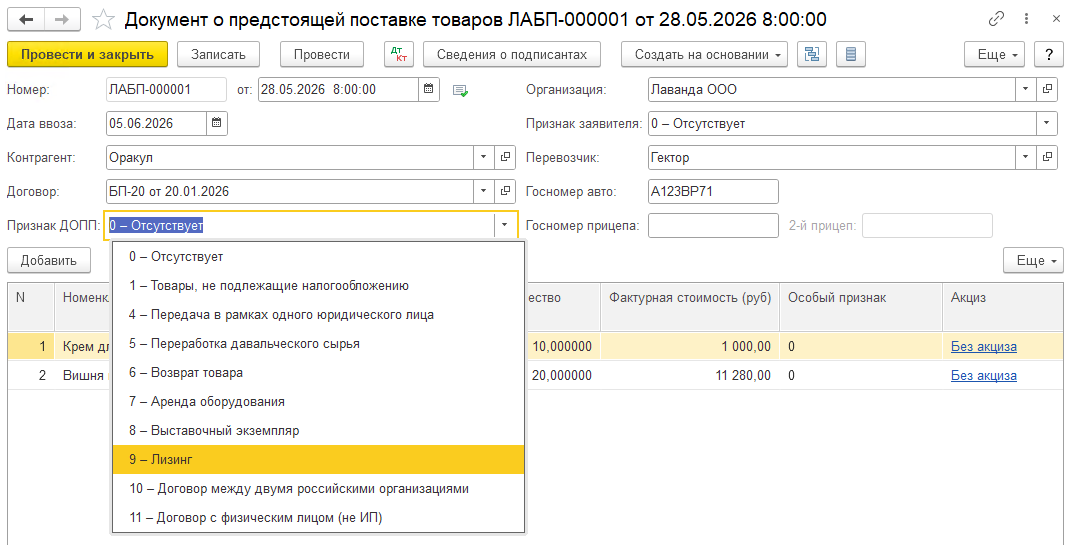
Task: Open the БП-20 contract card
Action: (x=505, y=191)
